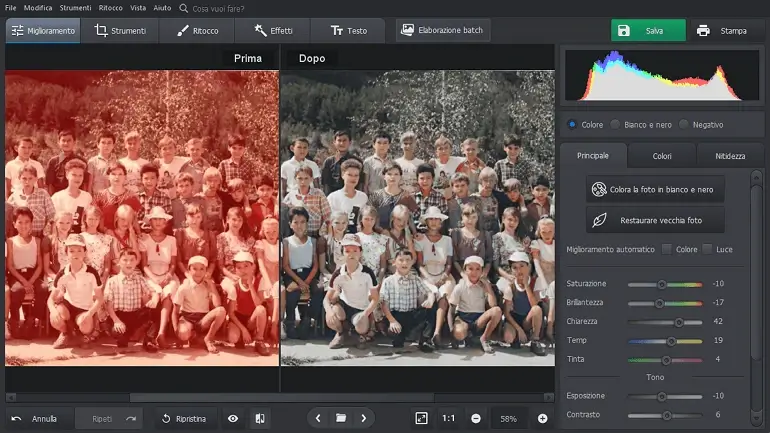Click the horizontal scrollbar under the photos
Screen dimensions: 770x433
click(281, 397)
